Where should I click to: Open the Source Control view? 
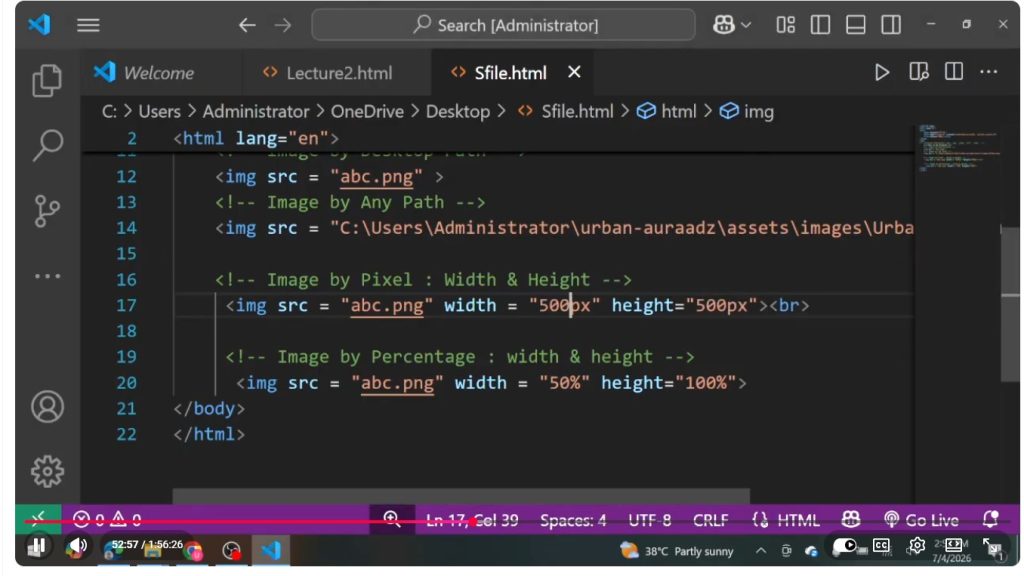47,211
